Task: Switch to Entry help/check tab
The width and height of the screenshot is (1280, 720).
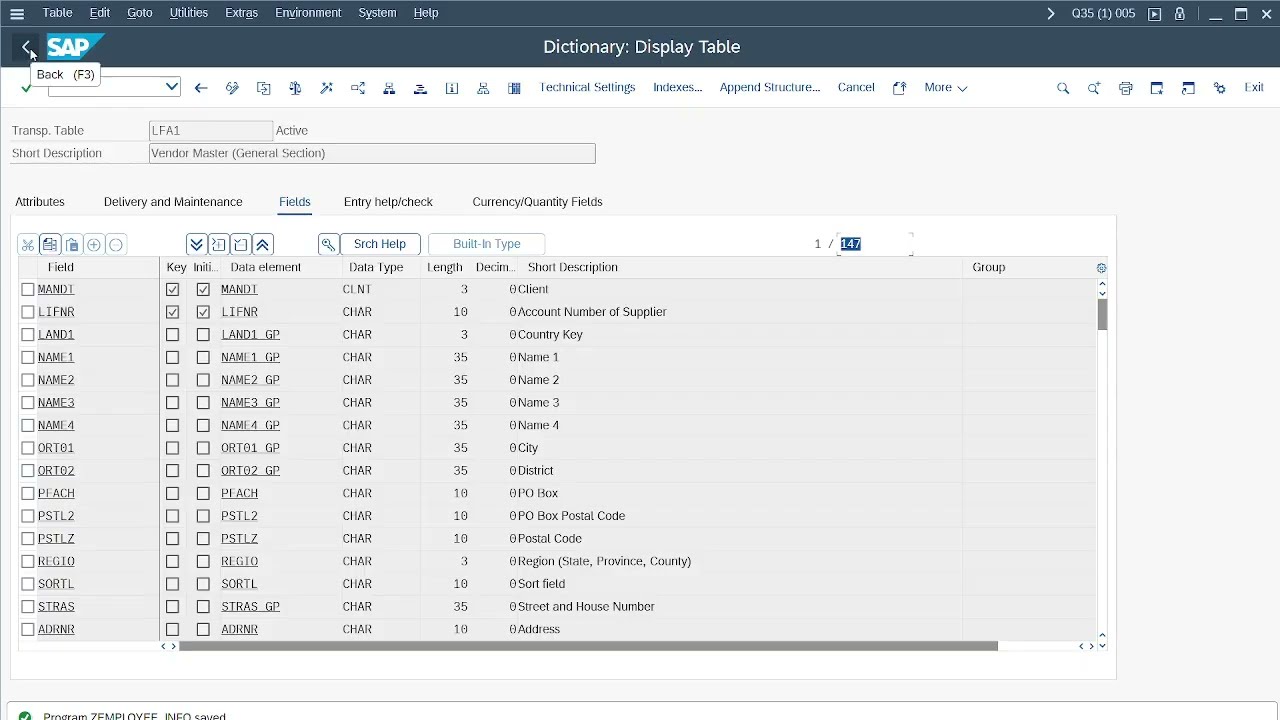Action: (x=388, y=202)
